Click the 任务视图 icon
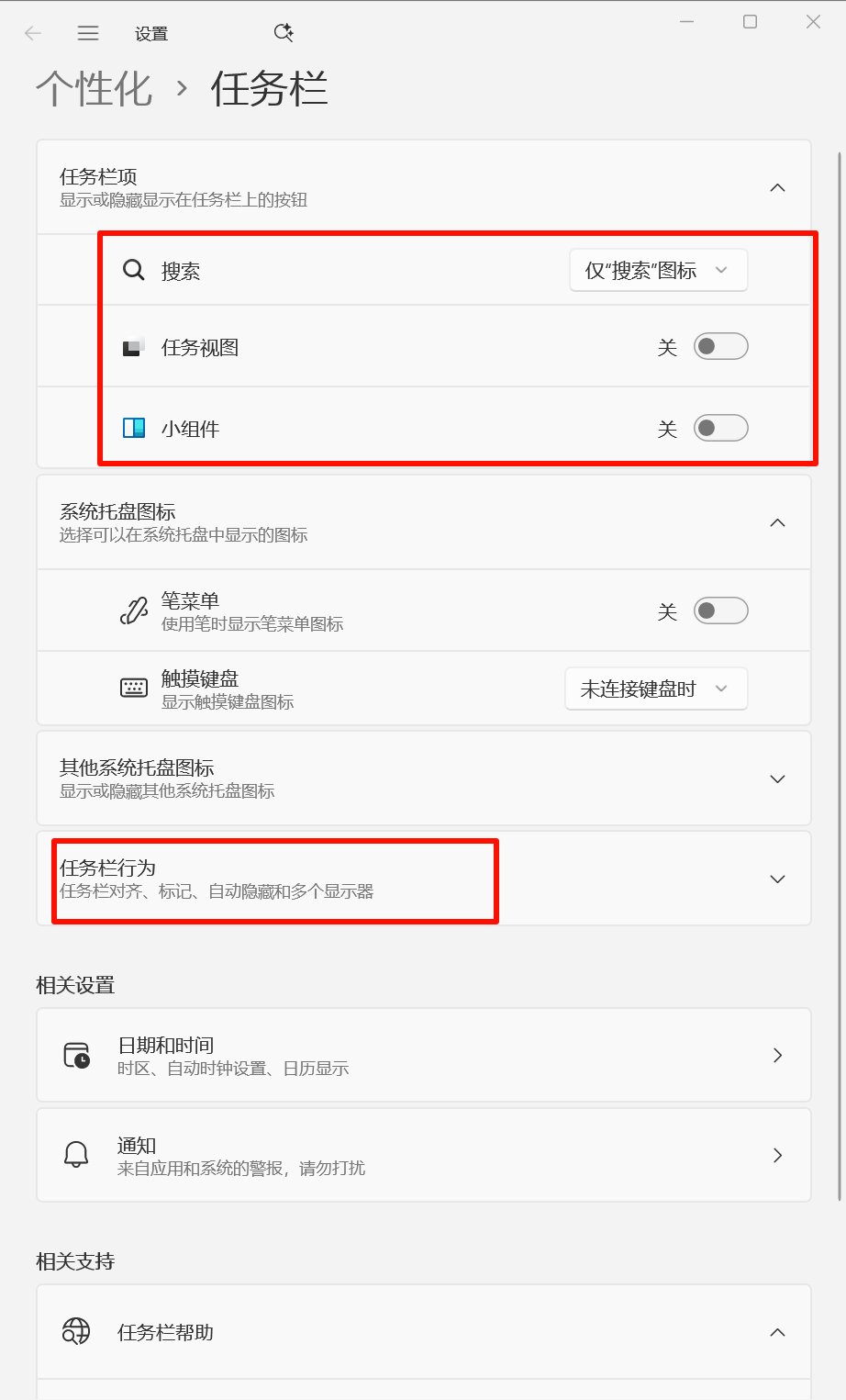The image size is (846, 1400). pyautogui.click(x=134, y=347)
